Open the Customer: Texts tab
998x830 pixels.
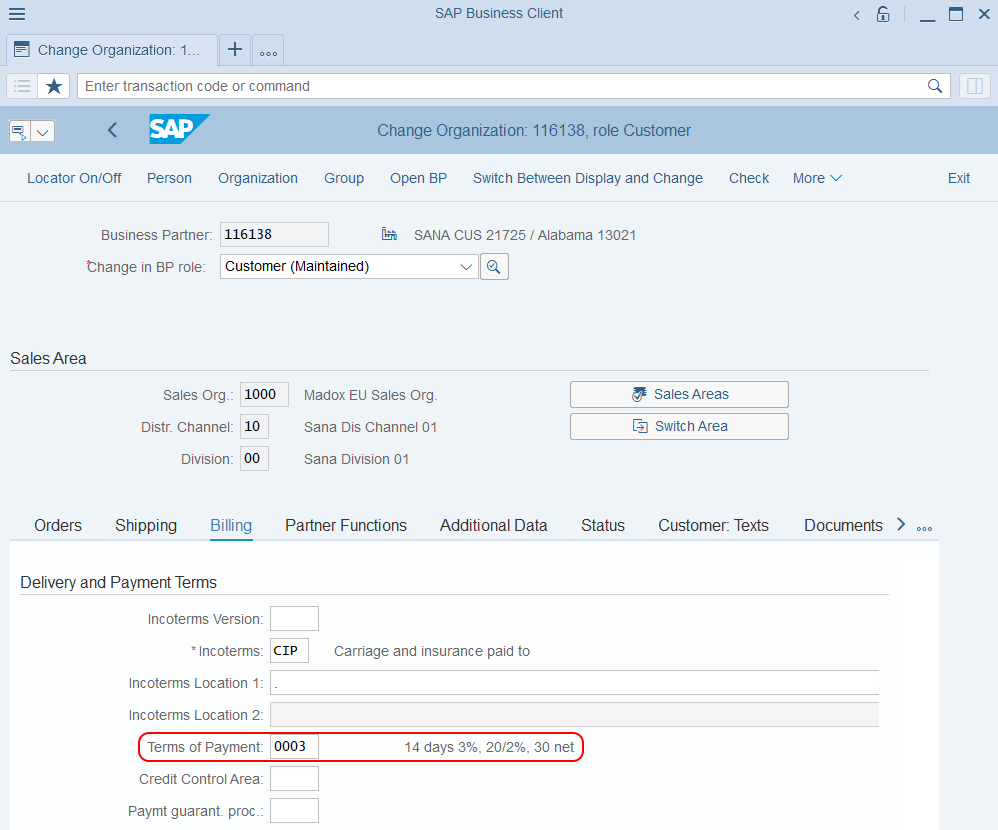713,526
